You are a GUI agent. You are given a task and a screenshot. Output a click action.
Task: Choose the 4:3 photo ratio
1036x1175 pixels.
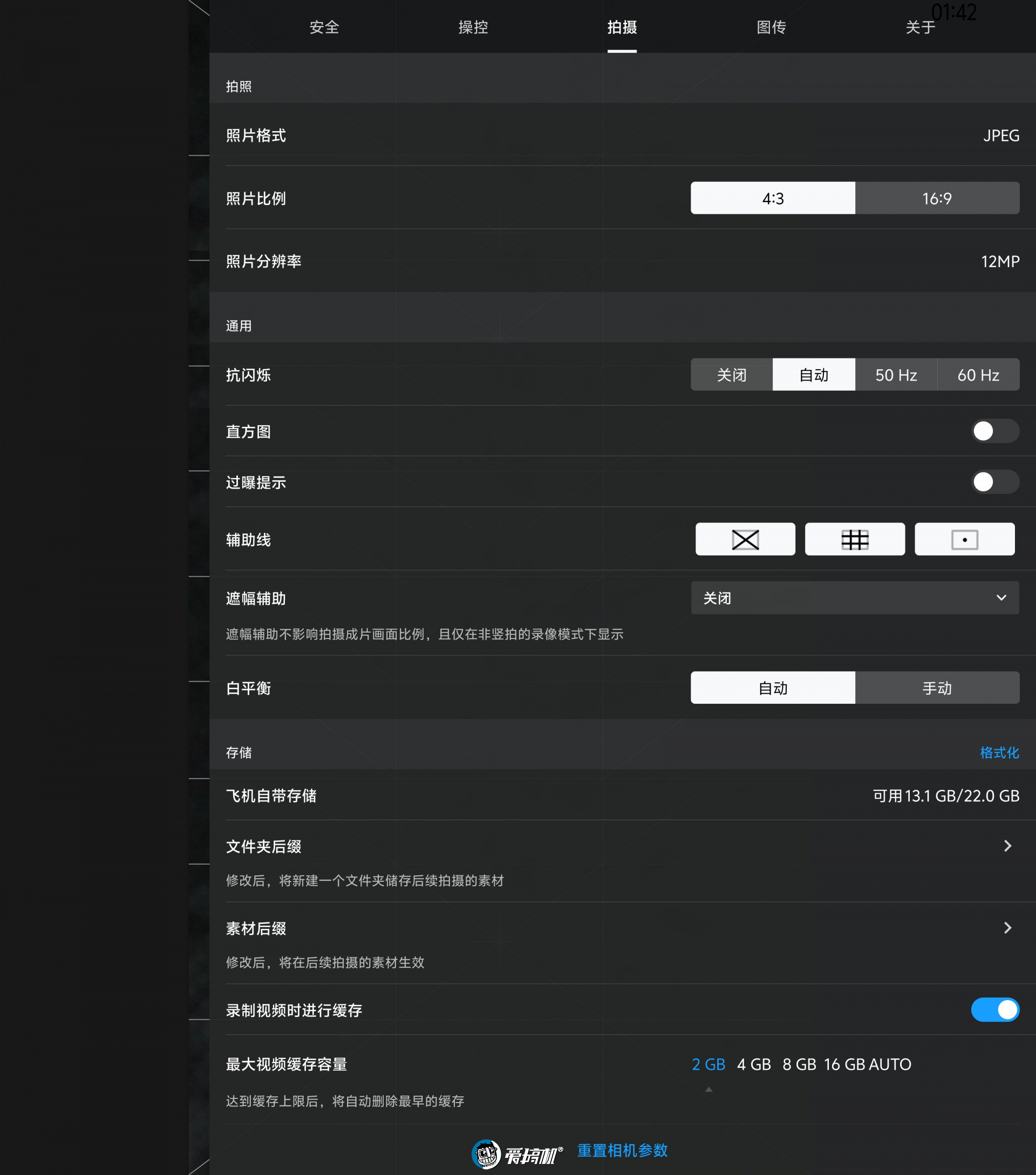point(772,198)
